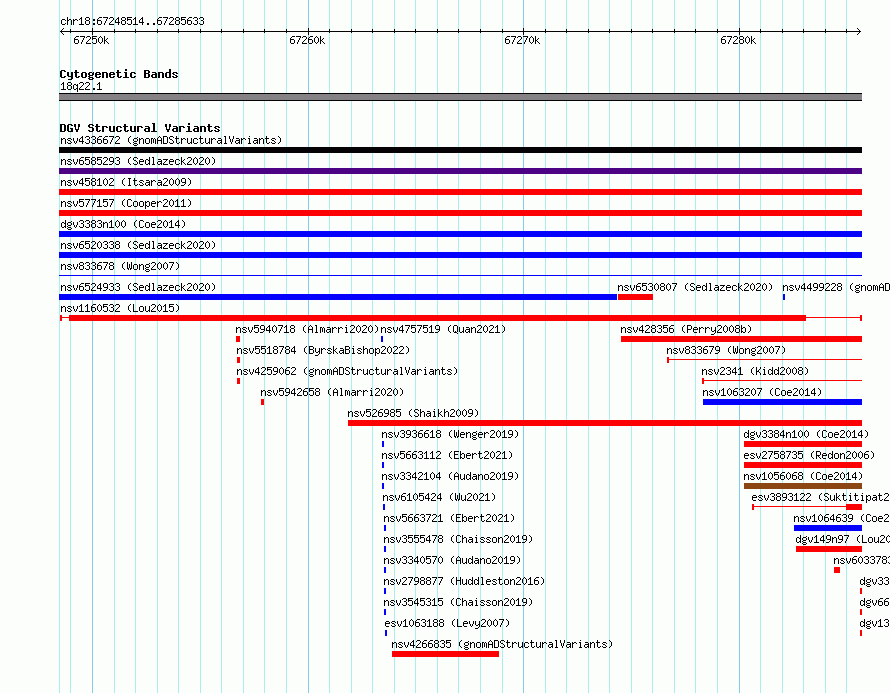
Task: Click the 67280k ruler tick label
Action: [738, 40]
